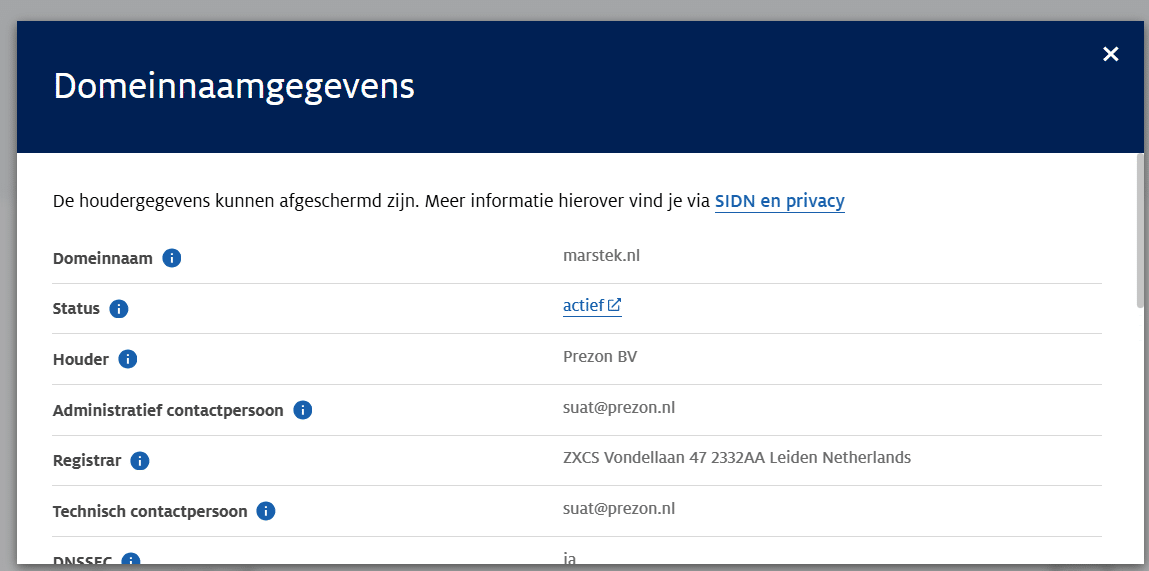Click the Houder row label

[x=81, y=359]
